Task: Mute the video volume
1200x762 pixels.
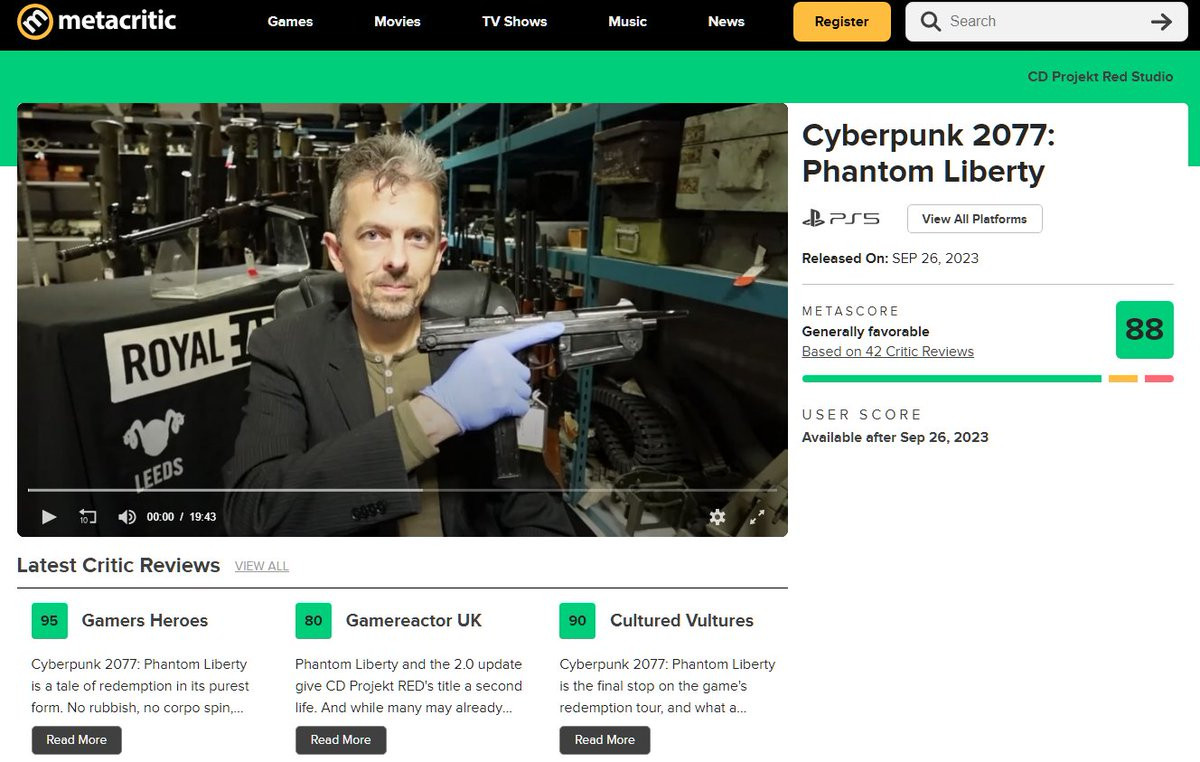Action: 127,517
